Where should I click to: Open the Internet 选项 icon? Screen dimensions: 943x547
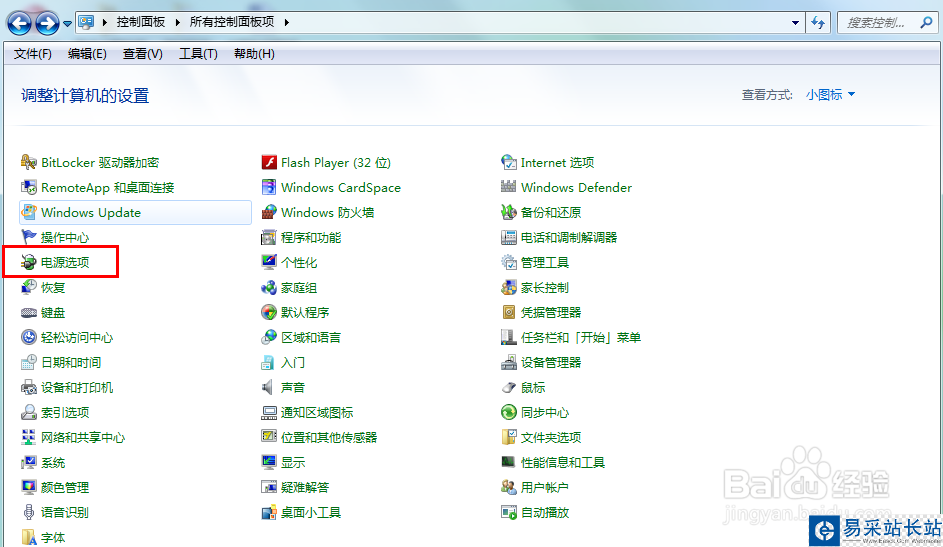(509, 162)
